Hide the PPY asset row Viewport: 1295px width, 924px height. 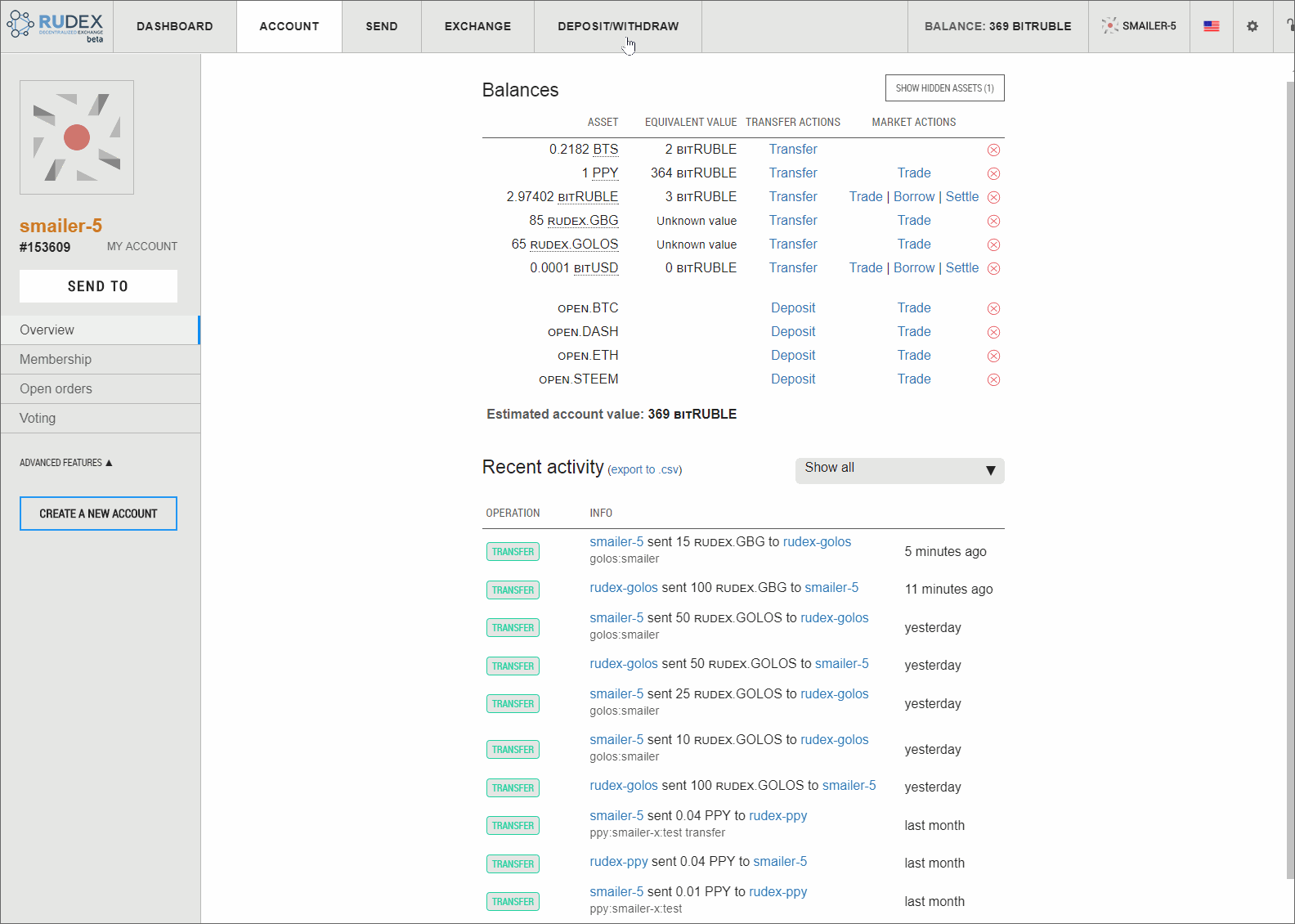(993, 173)
